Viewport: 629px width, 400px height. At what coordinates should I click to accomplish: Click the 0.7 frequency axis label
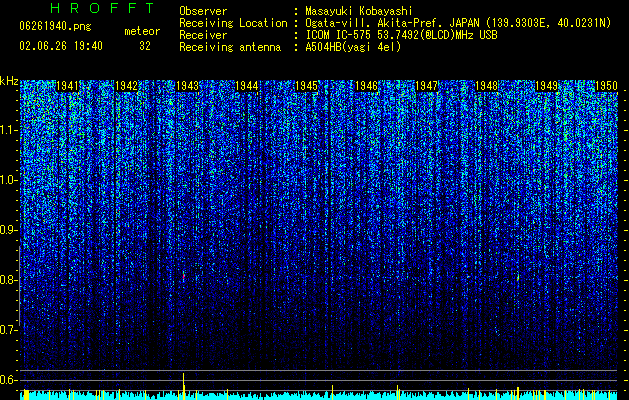tap(9, 330)
